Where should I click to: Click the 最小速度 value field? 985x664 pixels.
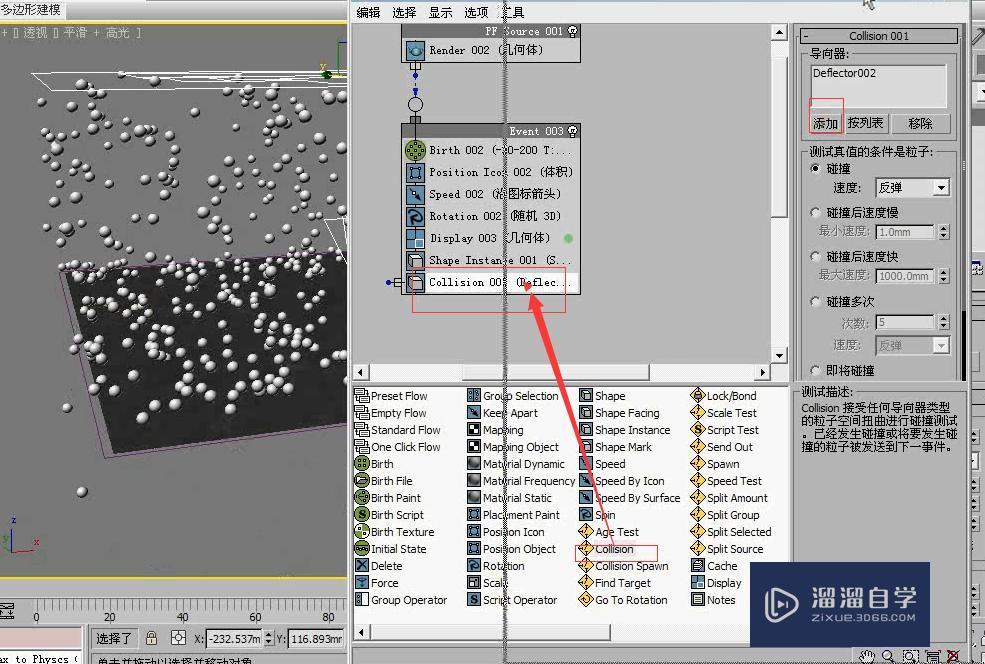point(905,232)
